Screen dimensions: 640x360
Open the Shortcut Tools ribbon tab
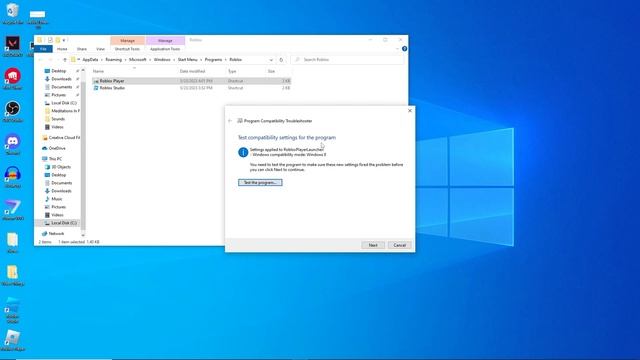coord(127,49)
